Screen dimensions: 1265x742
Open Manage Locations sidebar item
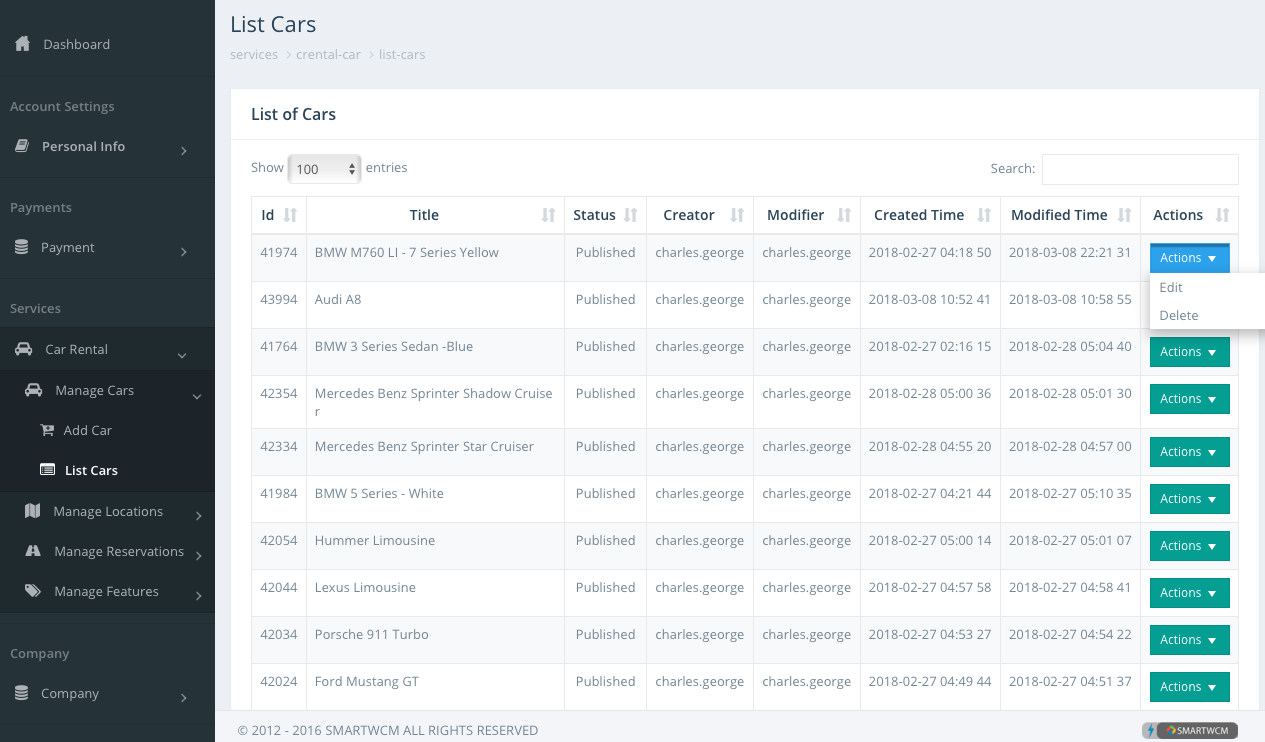(107, 511)
